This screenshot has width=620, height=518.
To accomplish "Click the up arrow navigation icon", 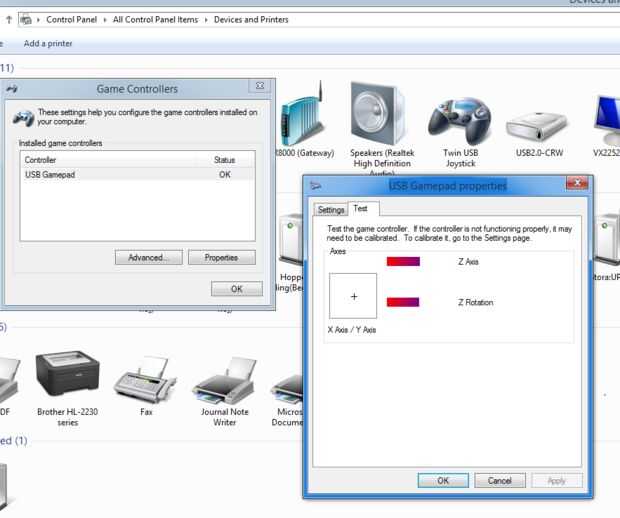I will coord(9,19).
